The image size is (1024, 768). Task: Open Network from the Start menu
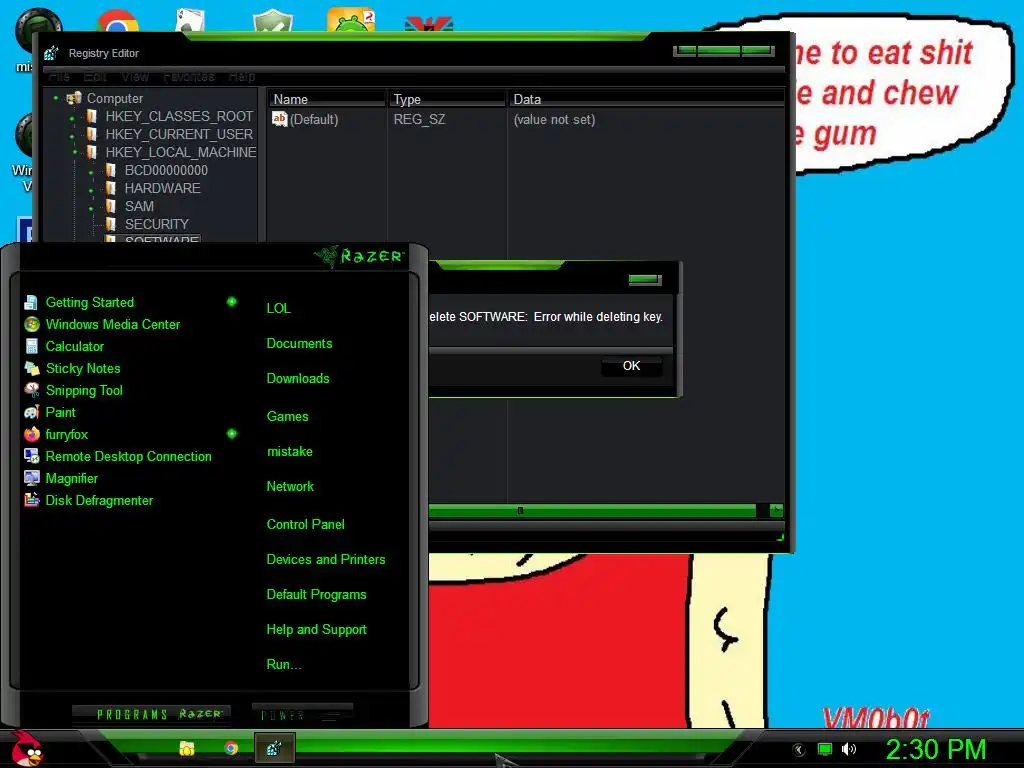pos(290,487)
